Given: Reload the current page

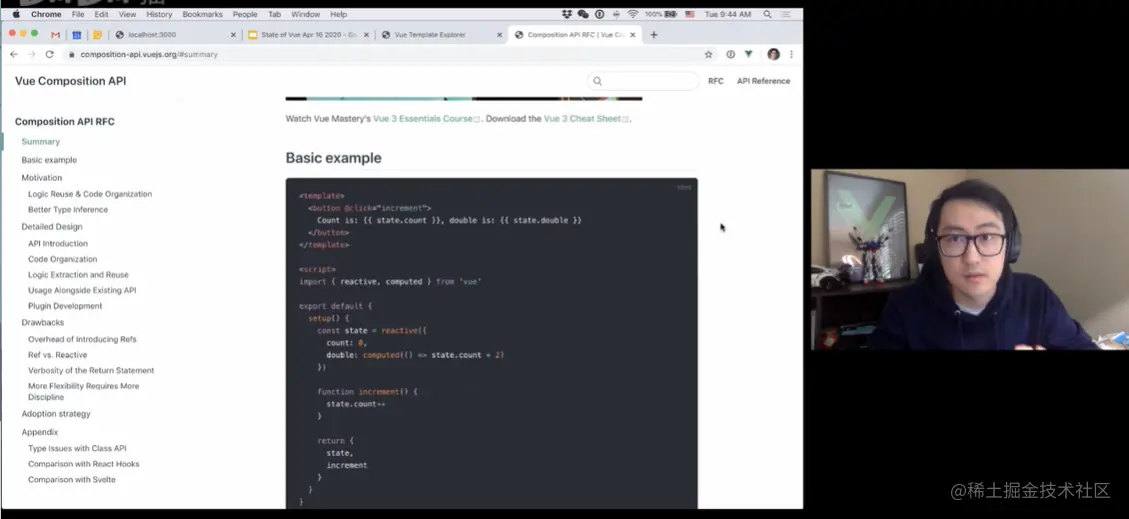Looking at the screenshot, I should point(50,54).
